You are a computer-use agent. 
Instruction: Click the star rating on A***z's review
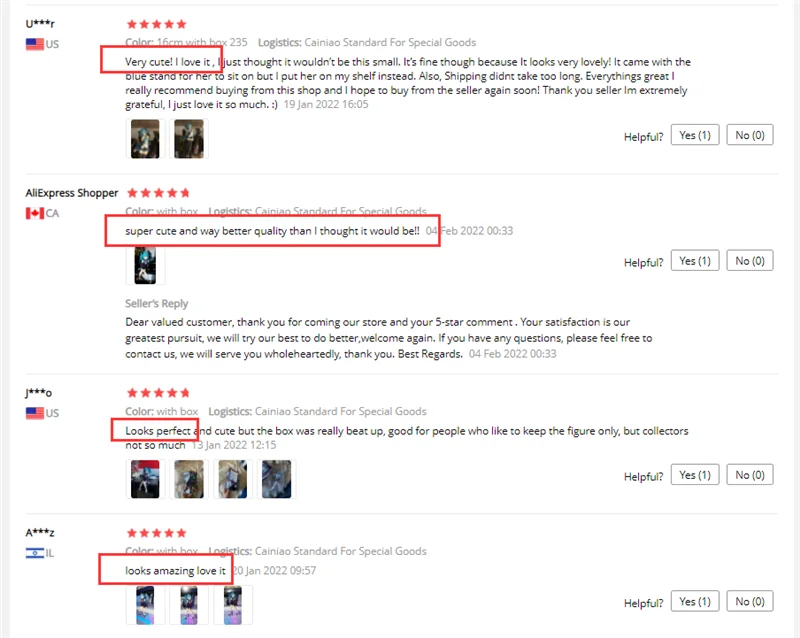pyautogui.click(x=157, y=533)
